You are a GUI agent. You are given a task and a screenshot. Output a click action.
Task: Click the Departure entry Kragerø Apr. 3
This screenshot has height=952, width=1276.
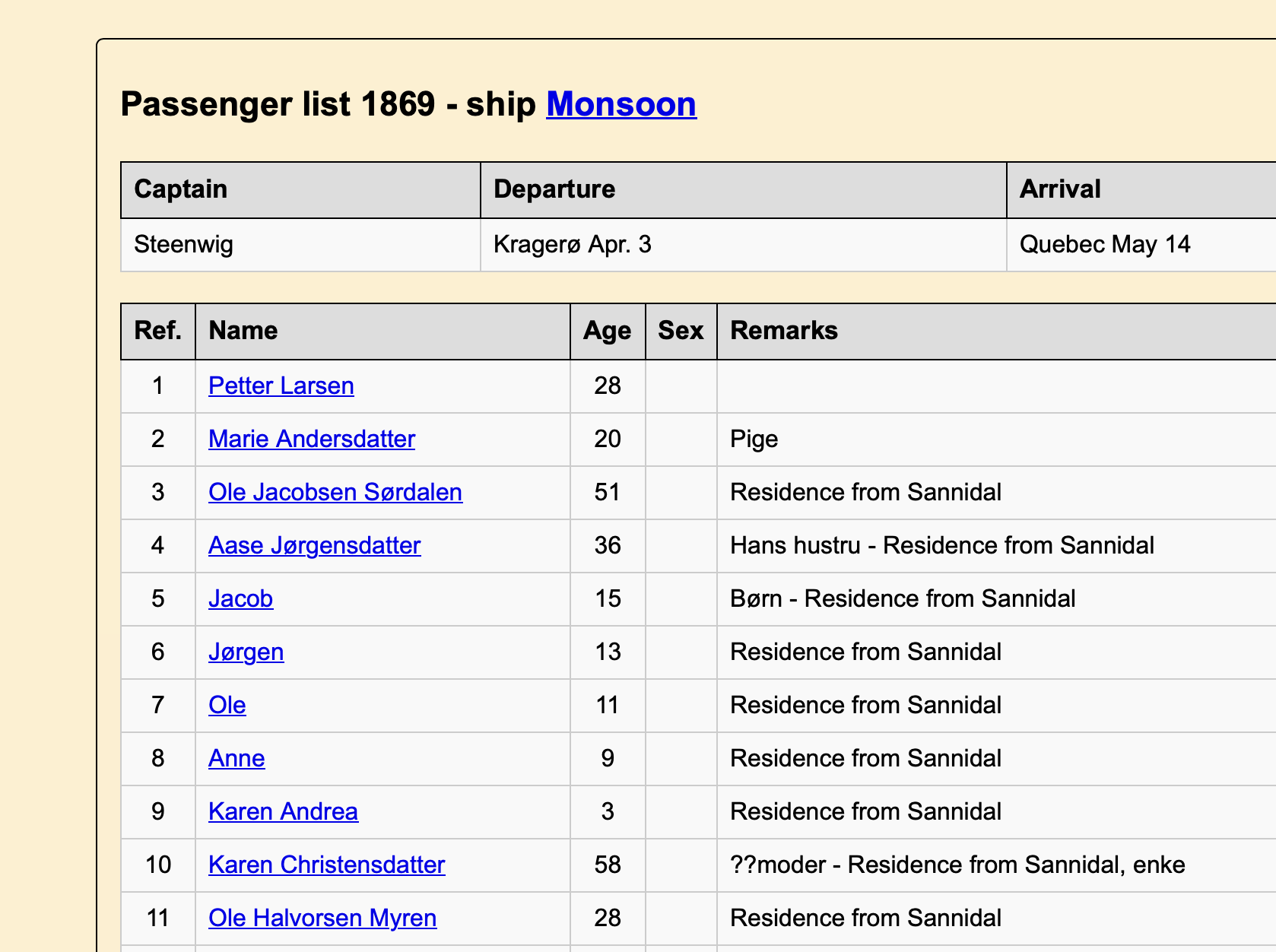click(x=572, y=244)
